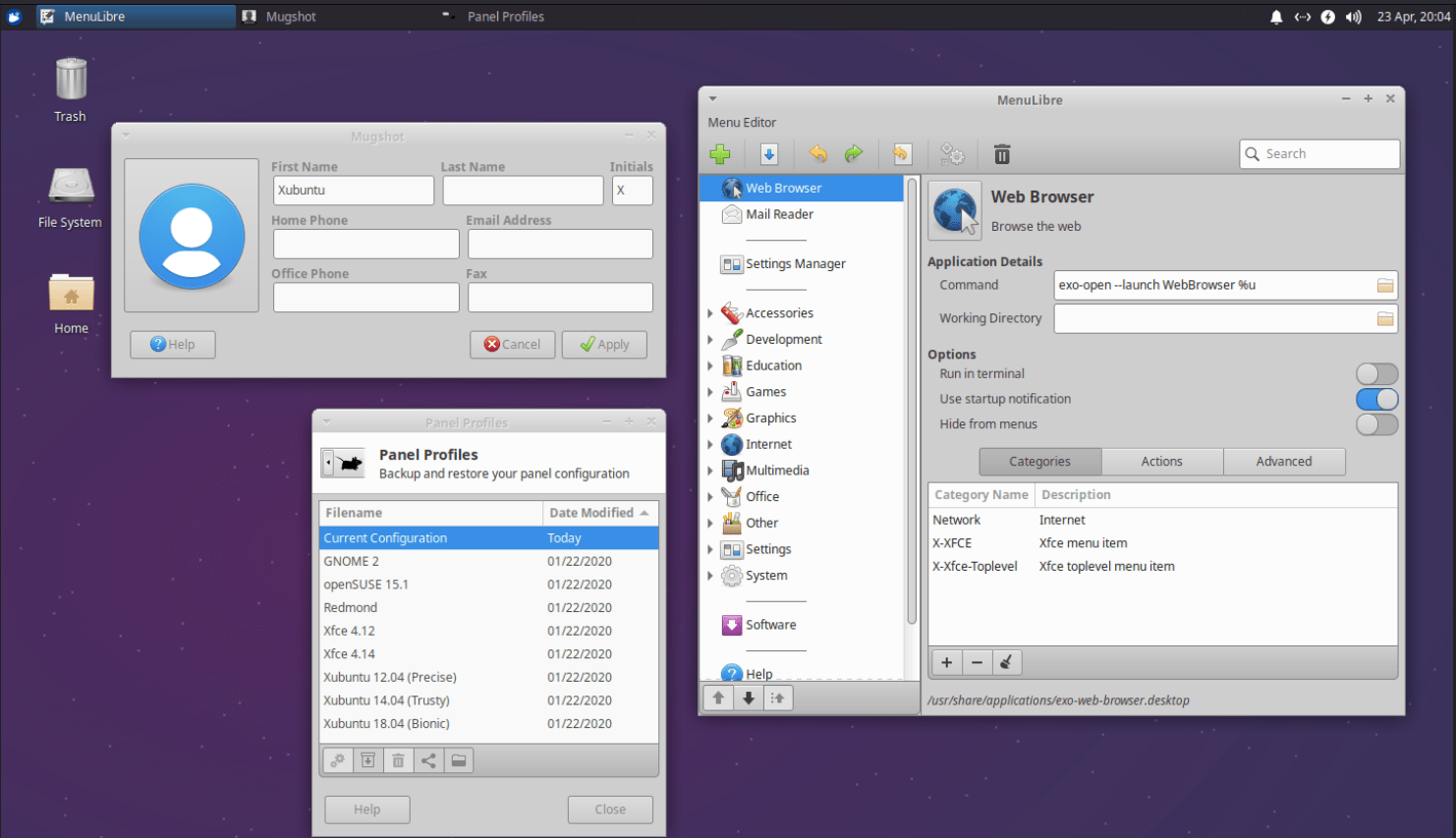Expand the Graphics category
1456x838 pixels.
(x=710, y=419)
